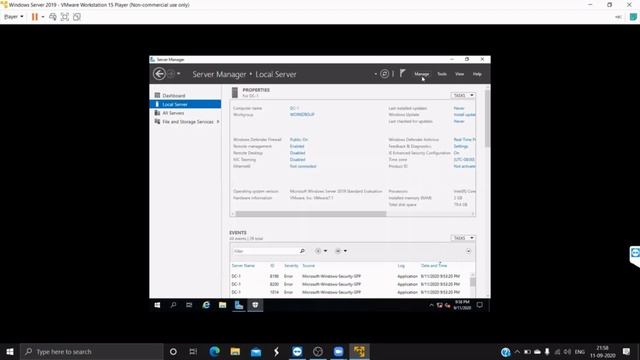Sort events by Log column
This screenshot has width=640, height=360.
[401, 266]
